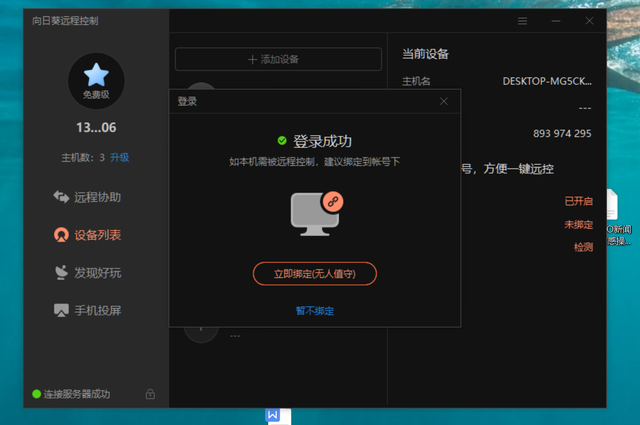Click the hostname DESKTOP-MG5CK...
Screen dimensions: 640x425
point(547,82)
